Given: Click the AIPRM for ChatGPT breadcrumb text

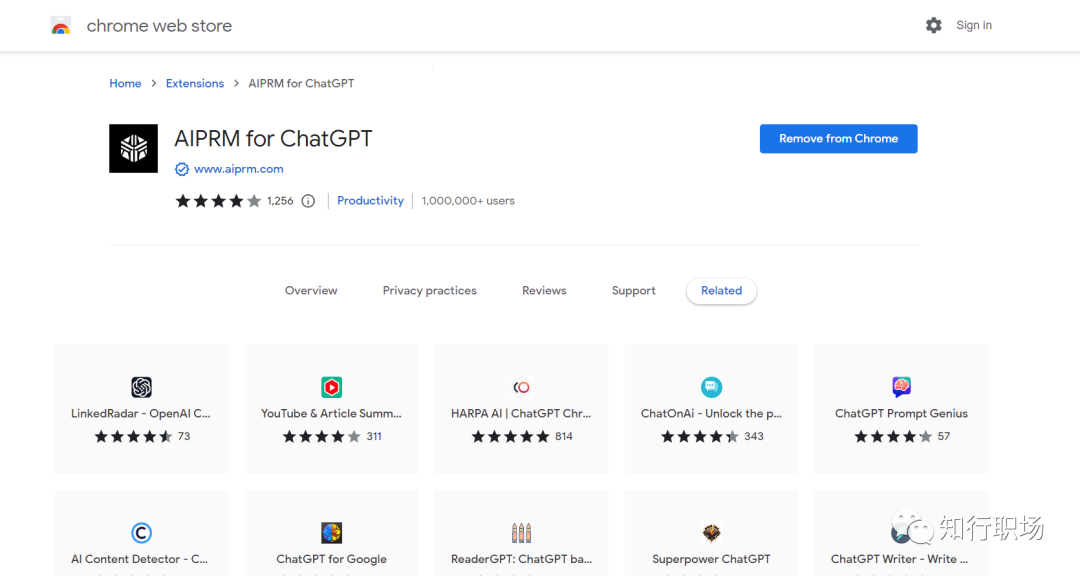Looking at the screenshot, I should coord(302,83).
